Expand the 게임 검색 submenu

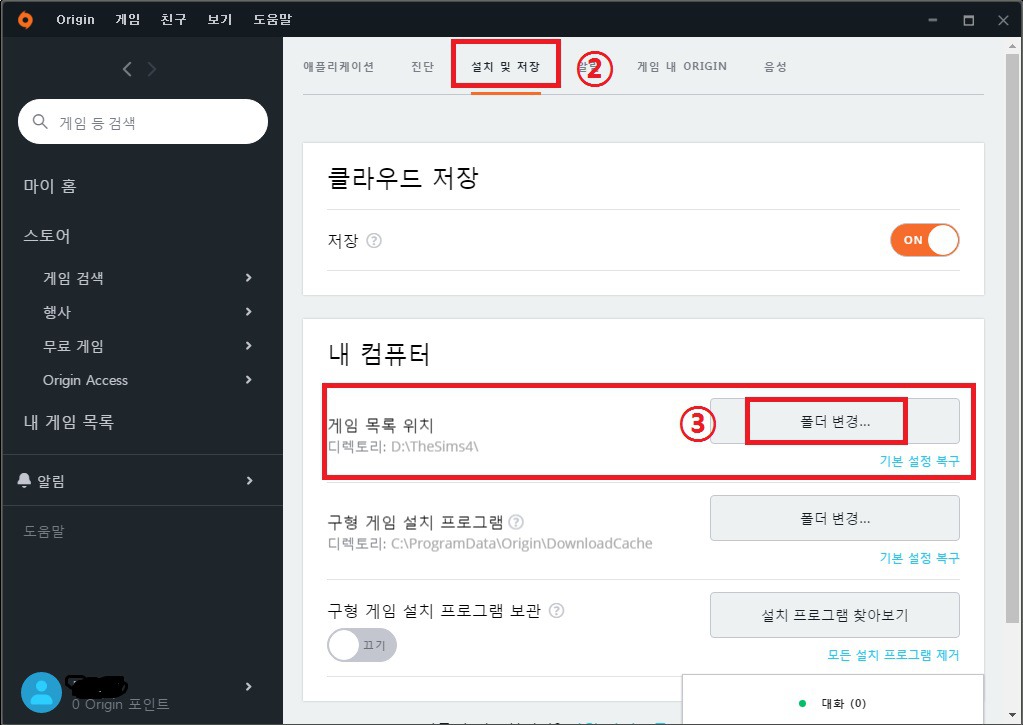(x=249, y=278)
